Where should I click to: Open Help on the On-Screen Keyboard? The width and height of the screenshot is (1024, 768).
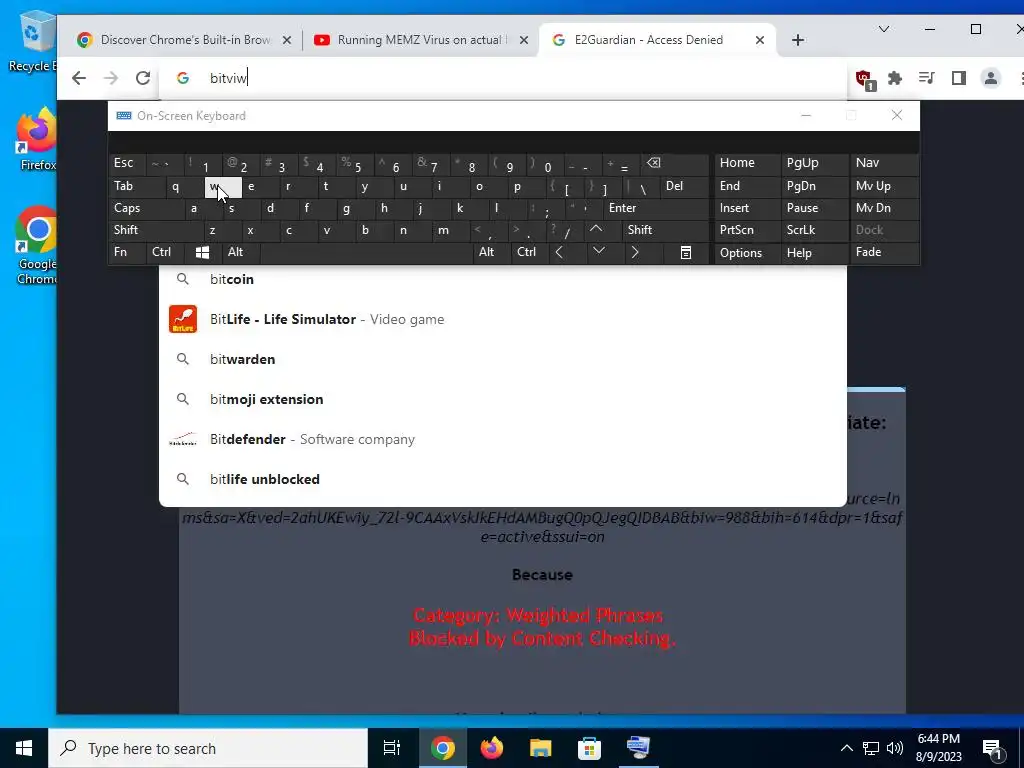coord(814,253)
